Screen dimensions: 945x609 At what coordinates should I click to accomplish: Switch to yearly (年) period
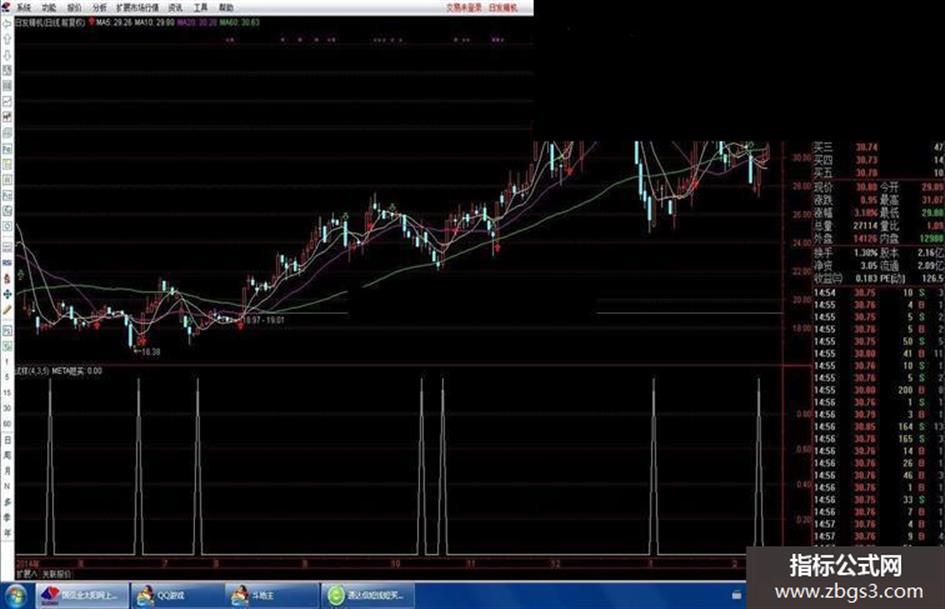click(7, 533)
